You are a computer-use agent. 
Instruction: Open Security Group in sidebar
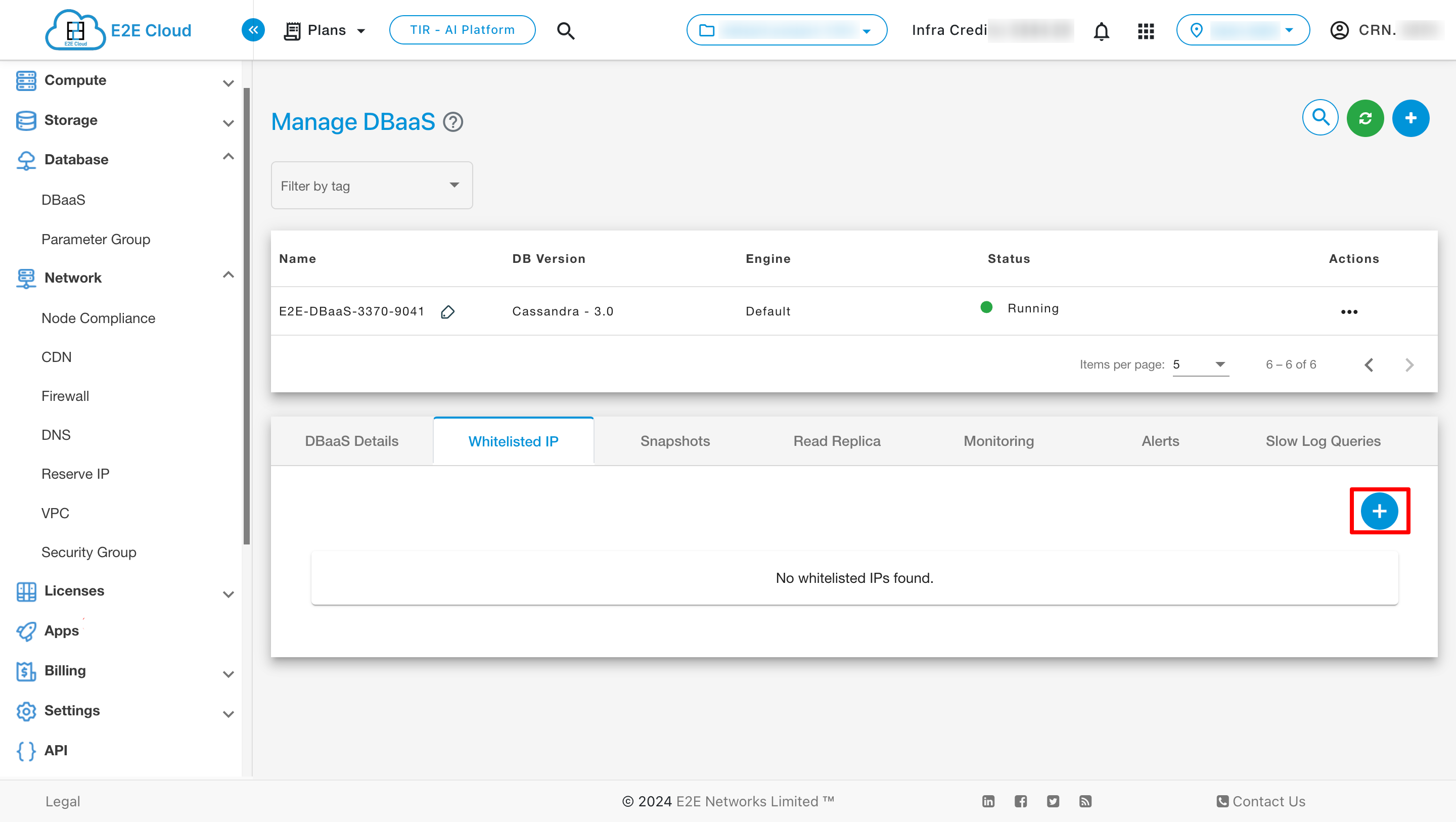[89, 553]
